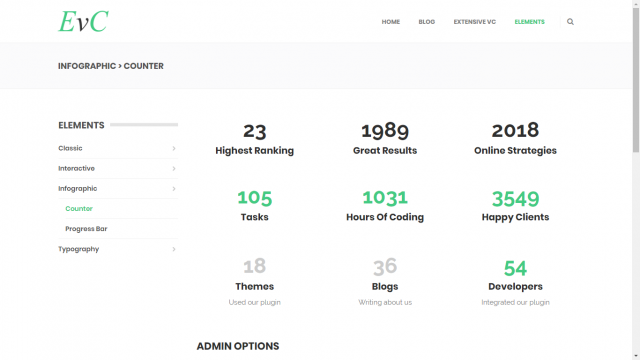
Task: Click the 'ADMIN OPTIONS' heading
Action: [x=238, y=346]
